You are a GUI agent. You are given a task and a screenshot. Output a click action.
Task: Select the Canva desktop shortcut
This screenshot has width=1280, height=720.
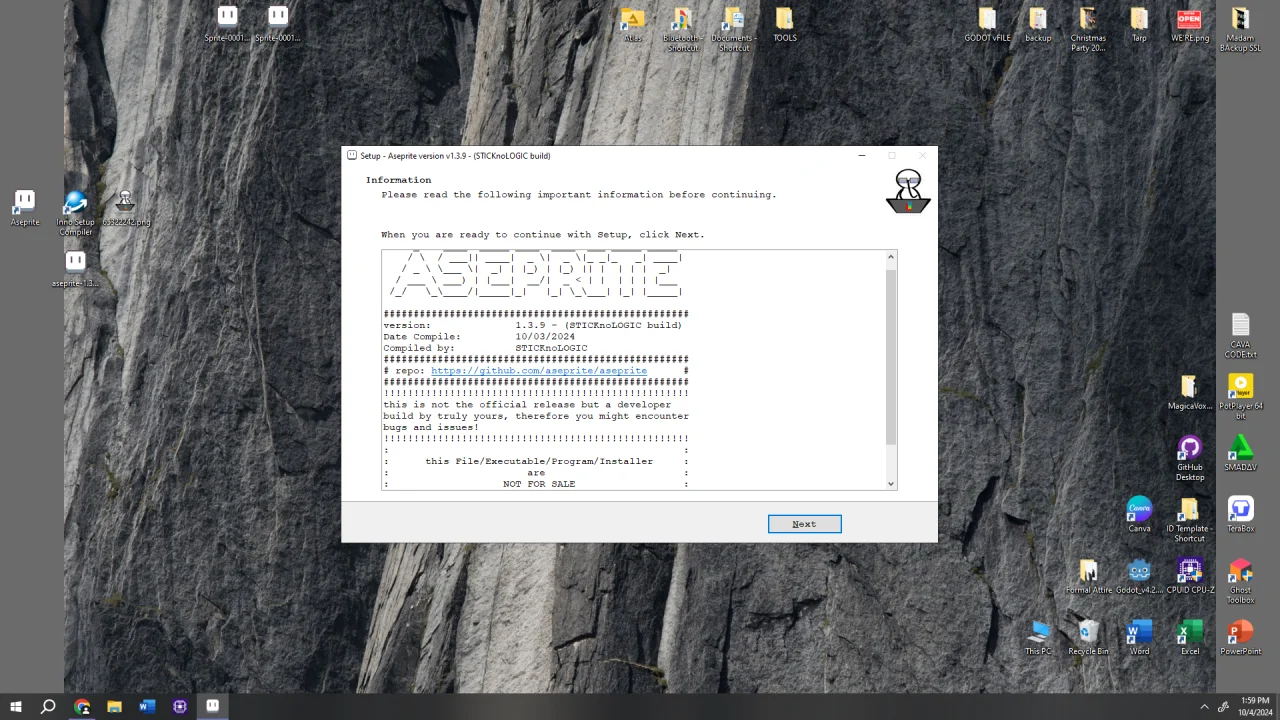coord(1139,515)
